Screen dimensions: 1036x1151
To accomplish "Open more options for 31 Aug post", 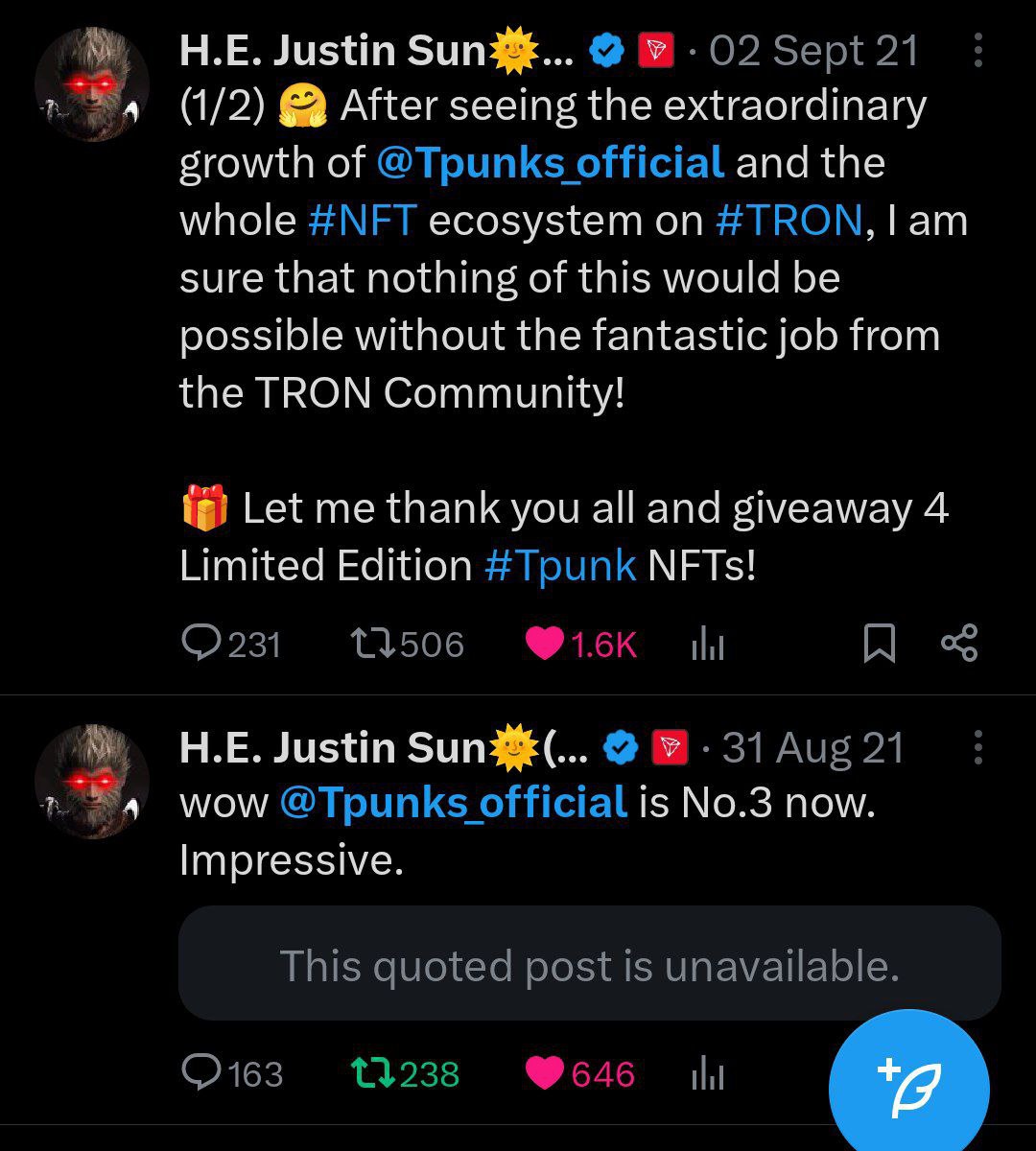I will 977,747.
